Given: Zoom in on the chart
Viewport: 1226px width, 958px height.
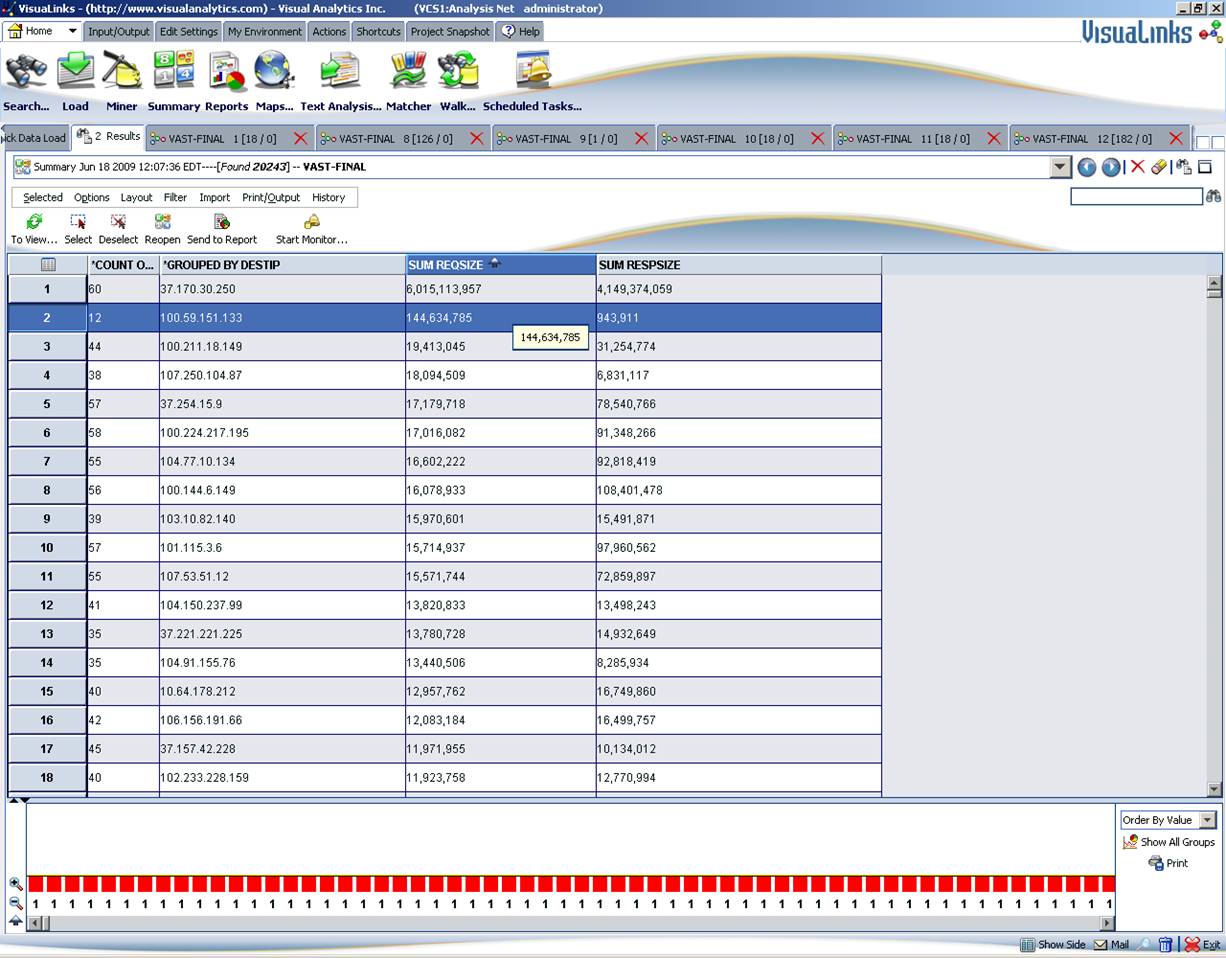Looking at the screenshot, I should click(x=16, y=884).
